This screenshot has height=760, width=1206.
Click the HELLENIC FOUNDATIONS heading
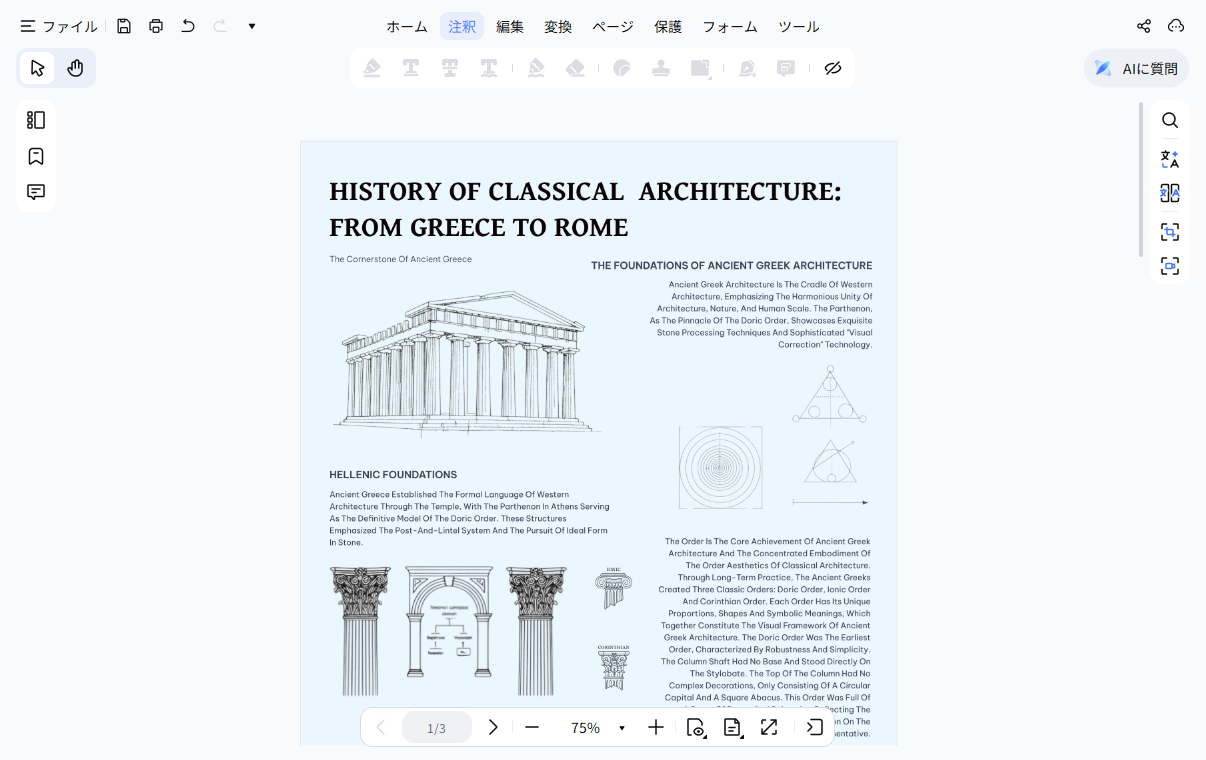(393, 475)
